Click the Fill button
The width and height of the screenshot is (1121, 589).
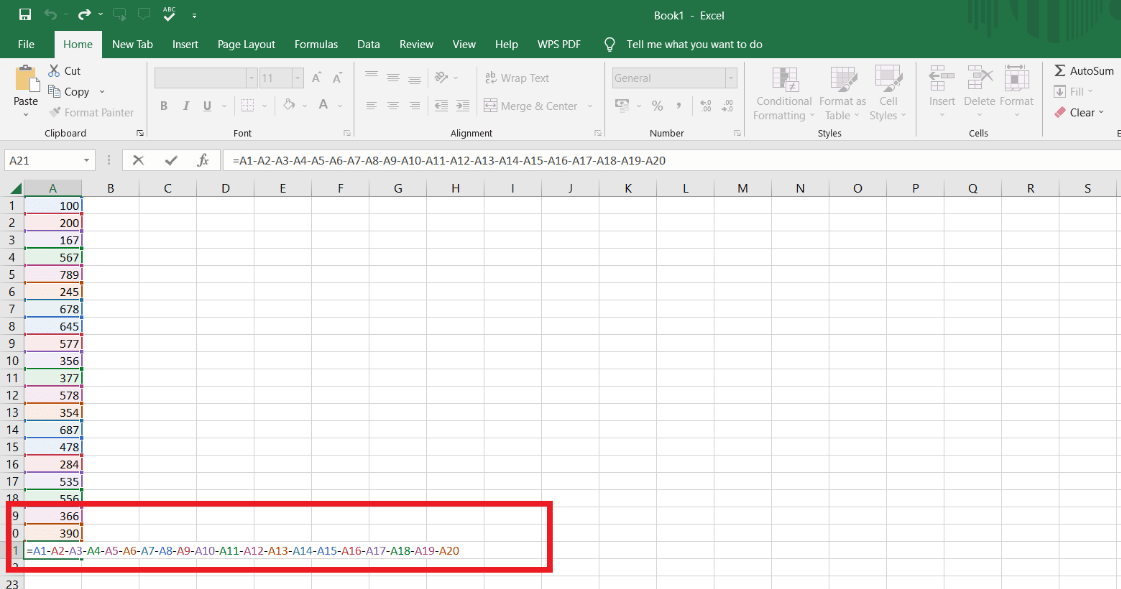1073,91
